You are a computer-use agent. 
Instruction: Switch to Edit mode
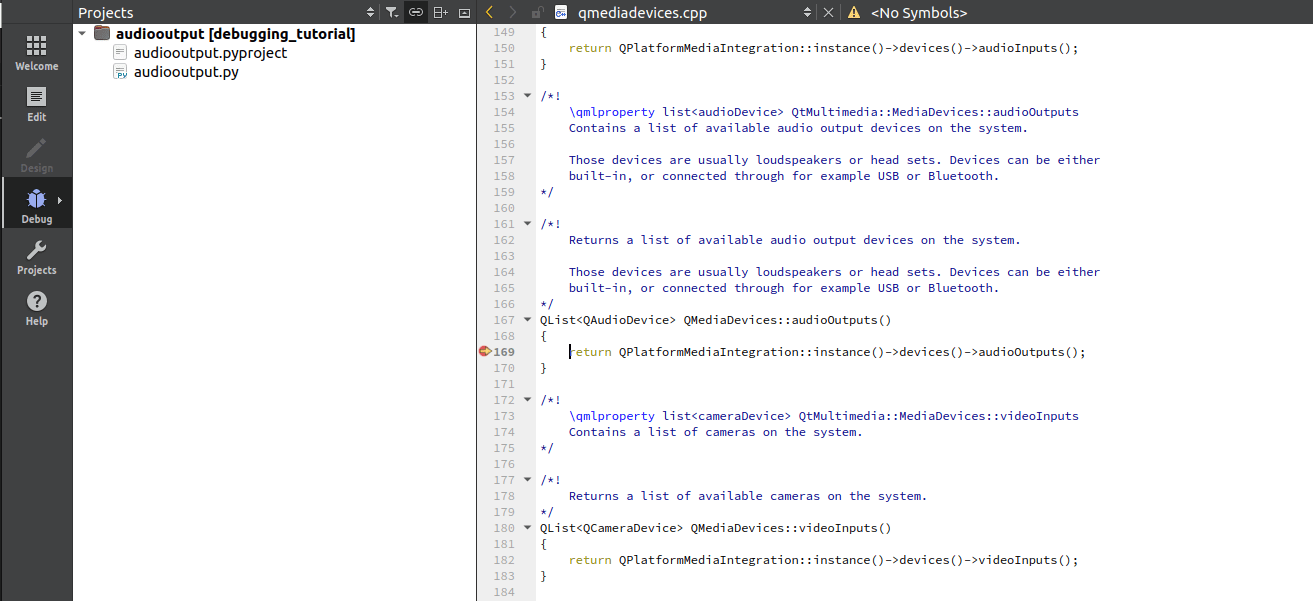coord(36,105)
